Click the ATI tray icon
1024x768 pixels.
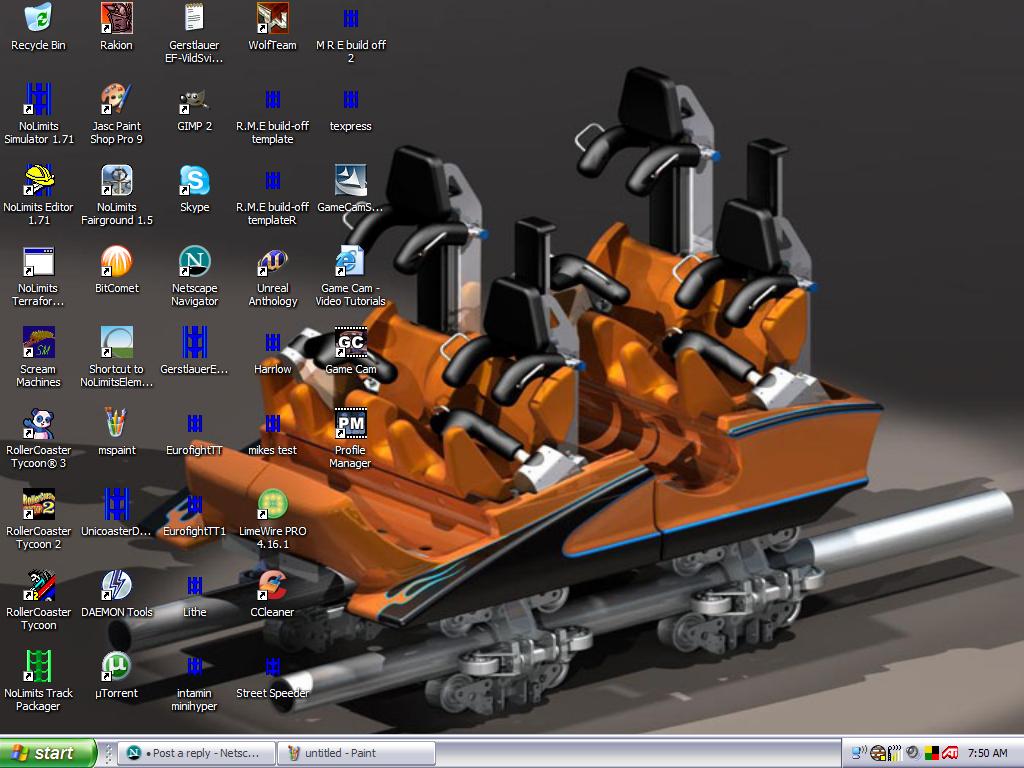[x=950, y=753]
